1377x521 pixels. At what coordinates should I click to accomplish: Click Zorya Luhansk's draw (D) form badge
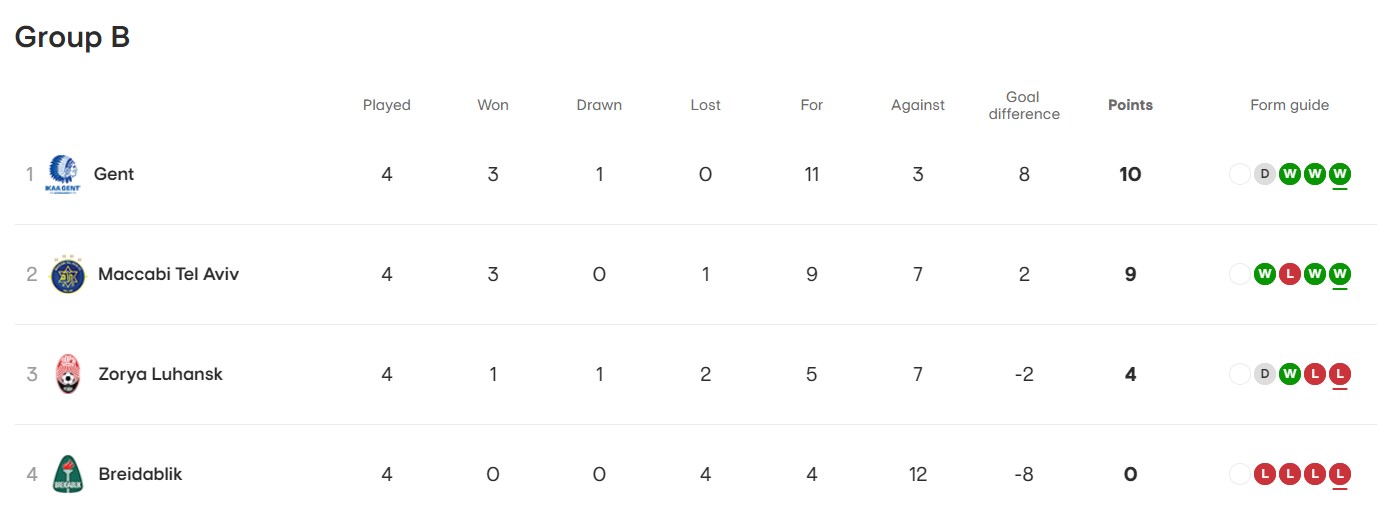tap(1264, 374)
